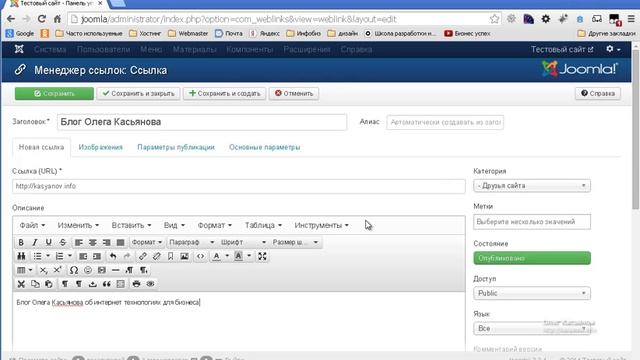Redo the editor action
Screen dimensions: 640x360
(127, 256)
